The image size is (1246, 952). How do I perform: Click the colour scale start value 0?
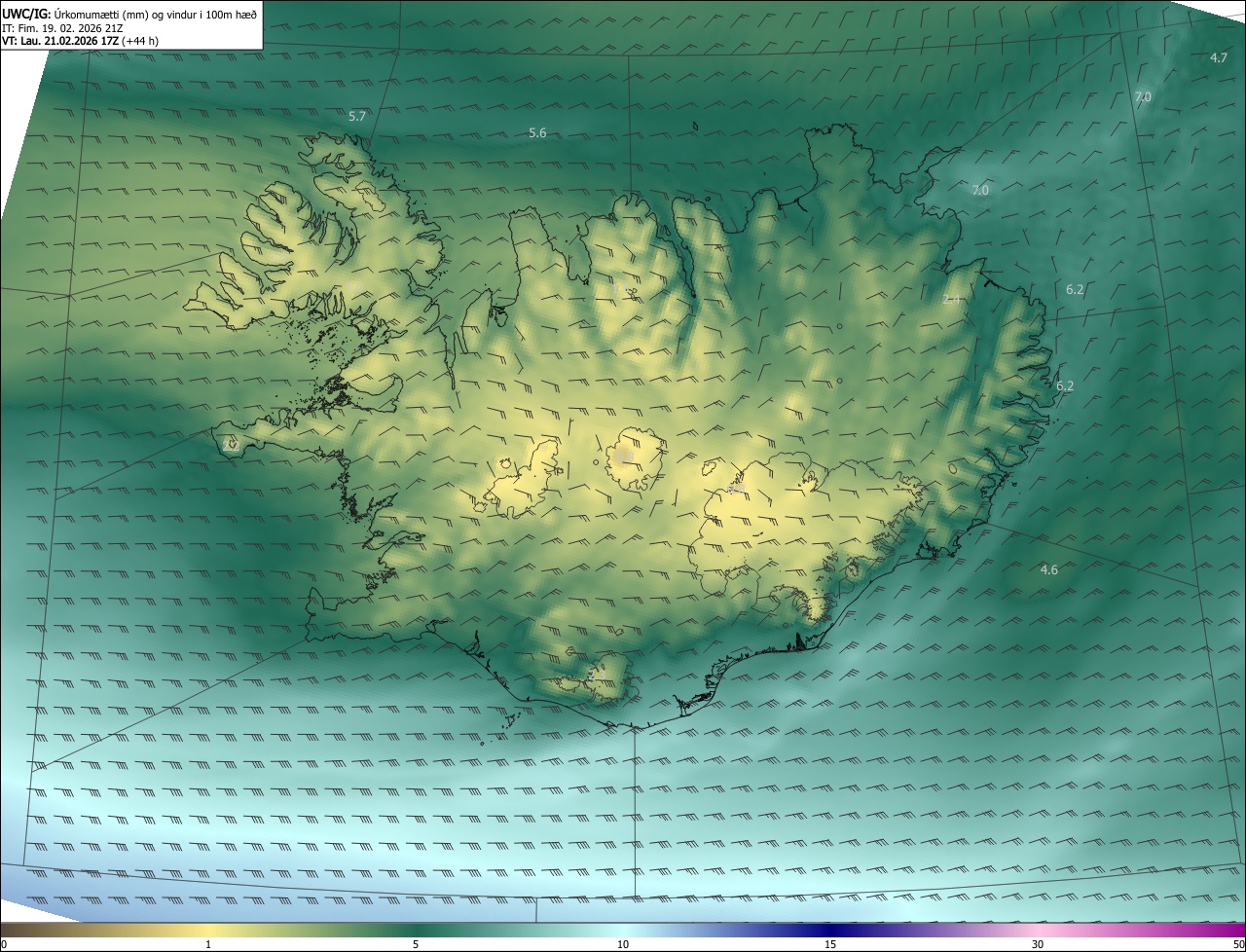point(4,944)
